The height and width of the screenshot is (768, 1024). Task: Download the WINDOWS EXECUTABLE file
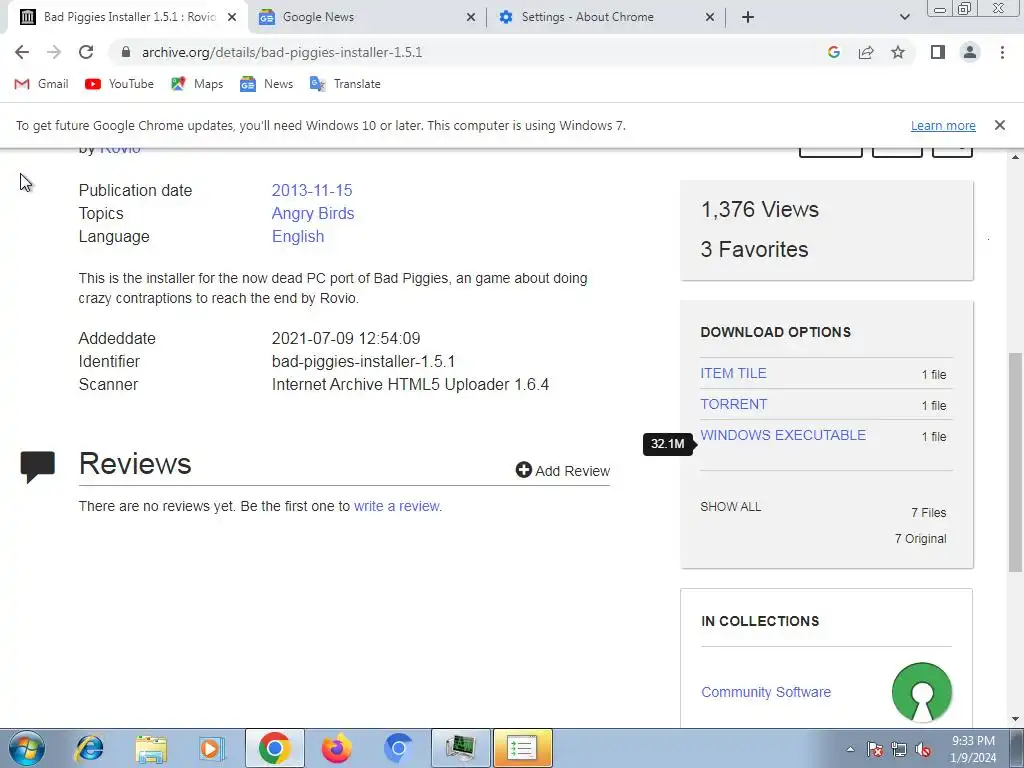point(783,435)
